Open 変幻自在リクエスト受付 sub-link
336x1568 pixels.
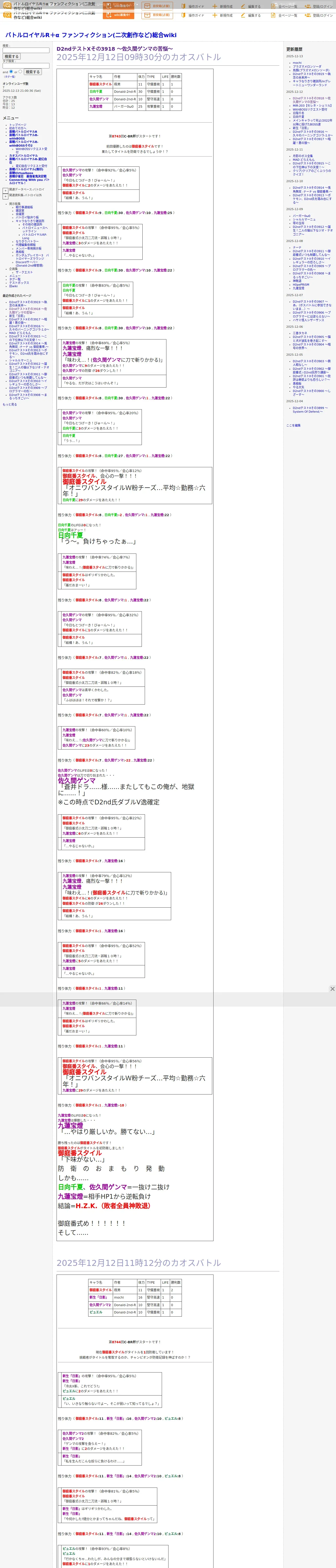[31, 166]
